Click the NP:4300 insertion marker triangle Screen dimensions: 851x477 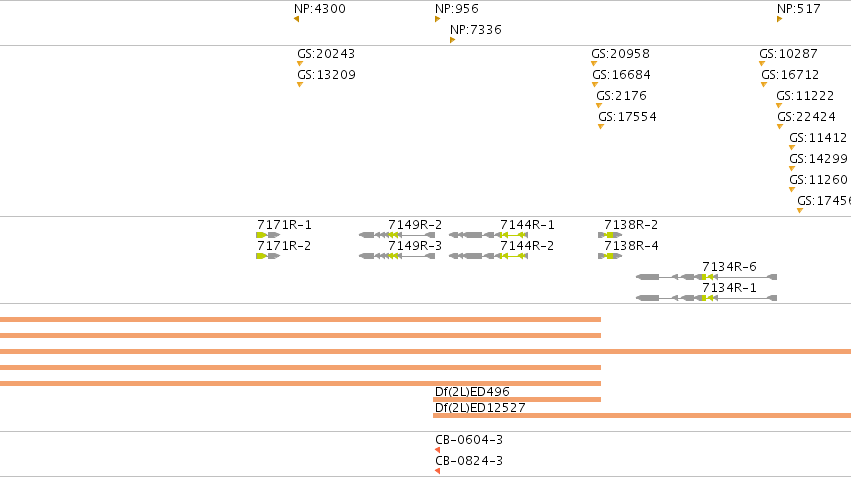[x=296, y=19]
